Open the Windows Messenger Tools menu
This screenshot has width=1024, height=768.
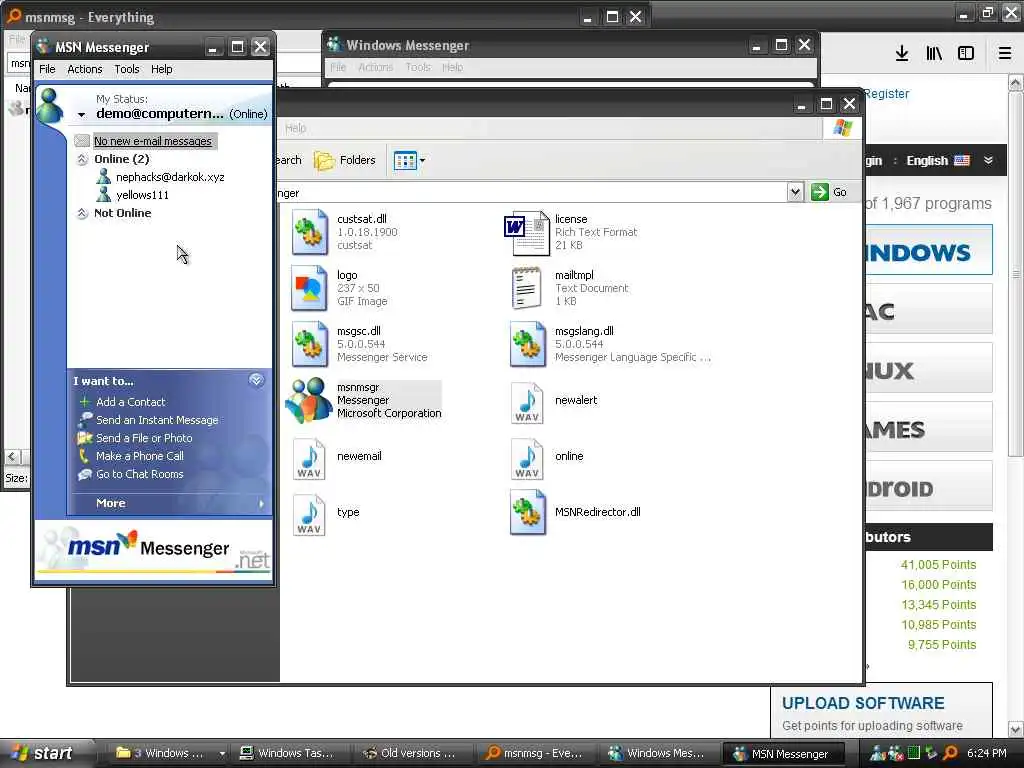pyautogui.click(x=418, y=67)
